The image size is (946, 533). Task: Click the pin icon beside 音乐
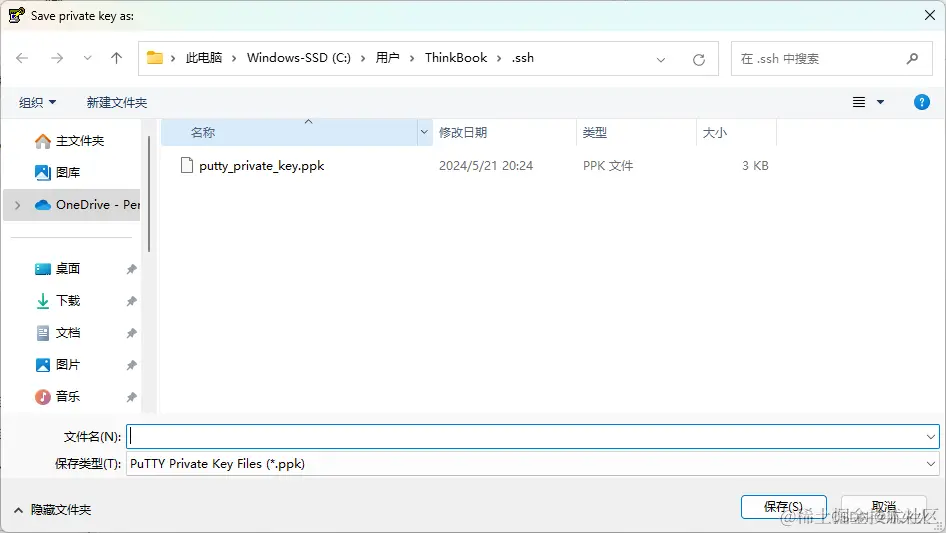coord(131,397)
